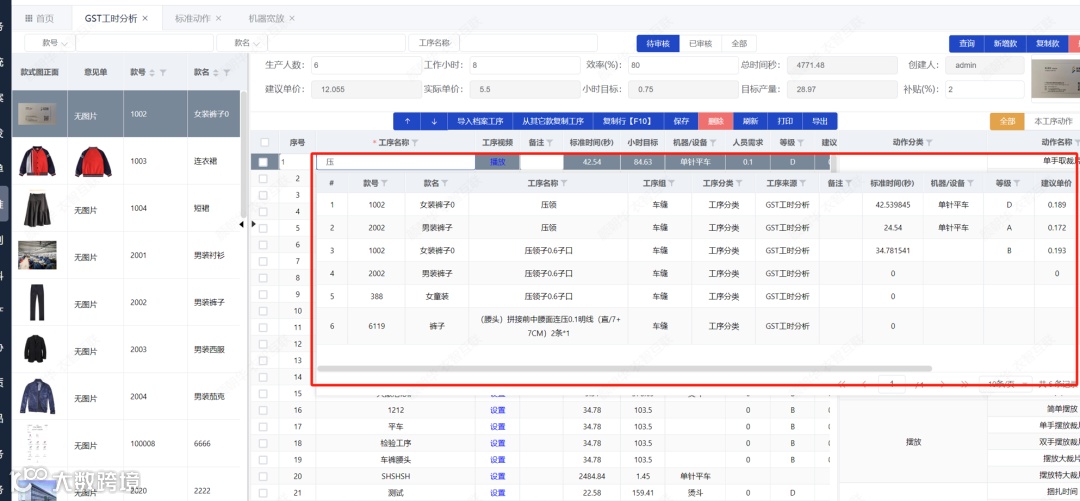
Task: Pick popup row 6 with 款号 6119
Action: (697, 326)
